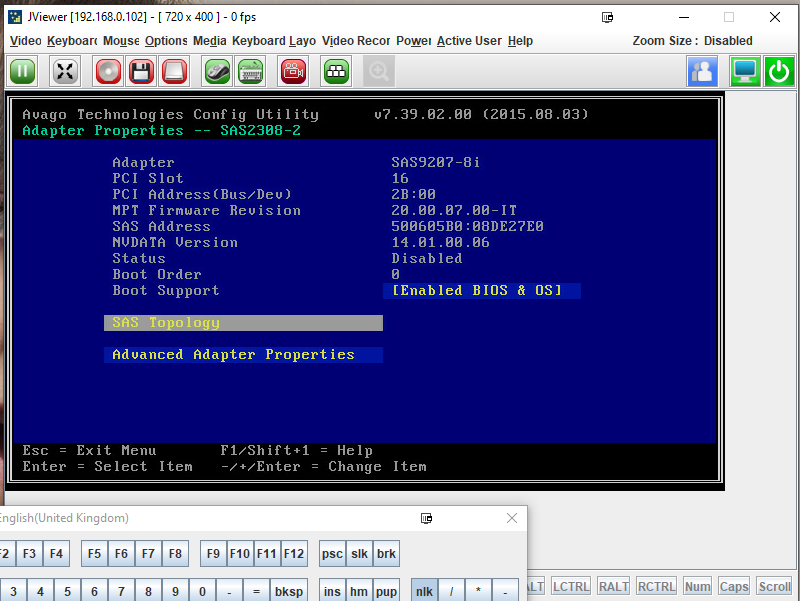Screen dimensions: 800x601
Task: Click the F8 soft key
Action: (x=176, y=554)
